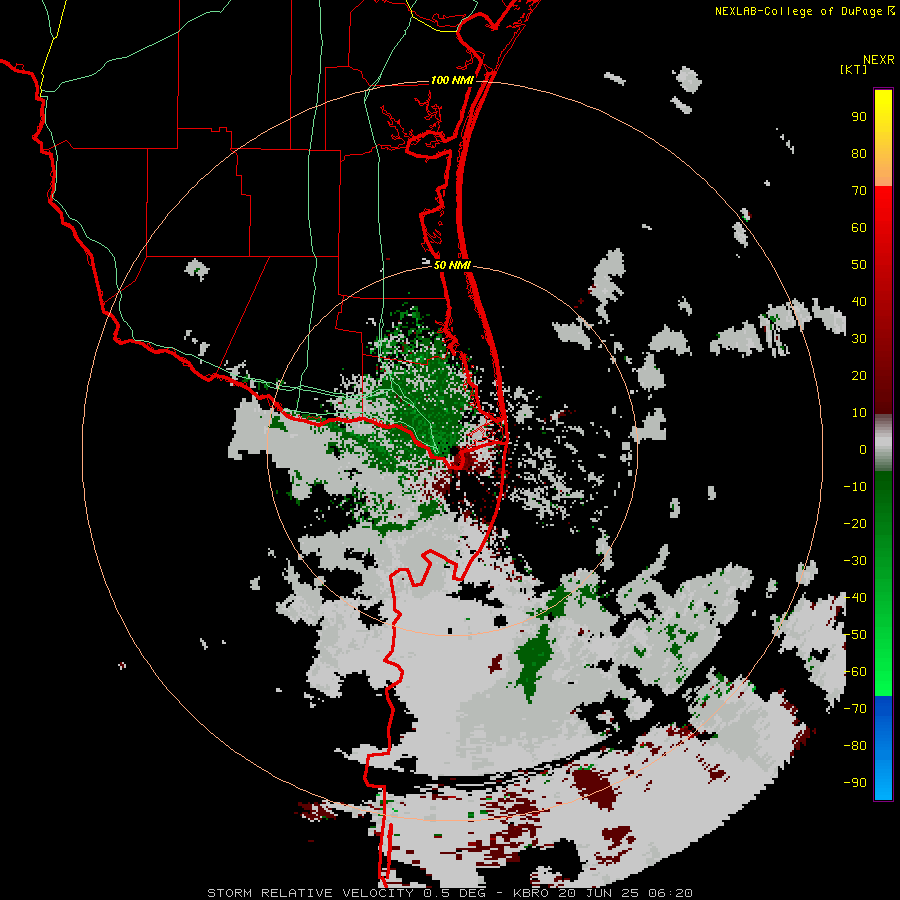Click the 30 value on velocity scale
900x900 pixels.
click(x=859, y=339)
